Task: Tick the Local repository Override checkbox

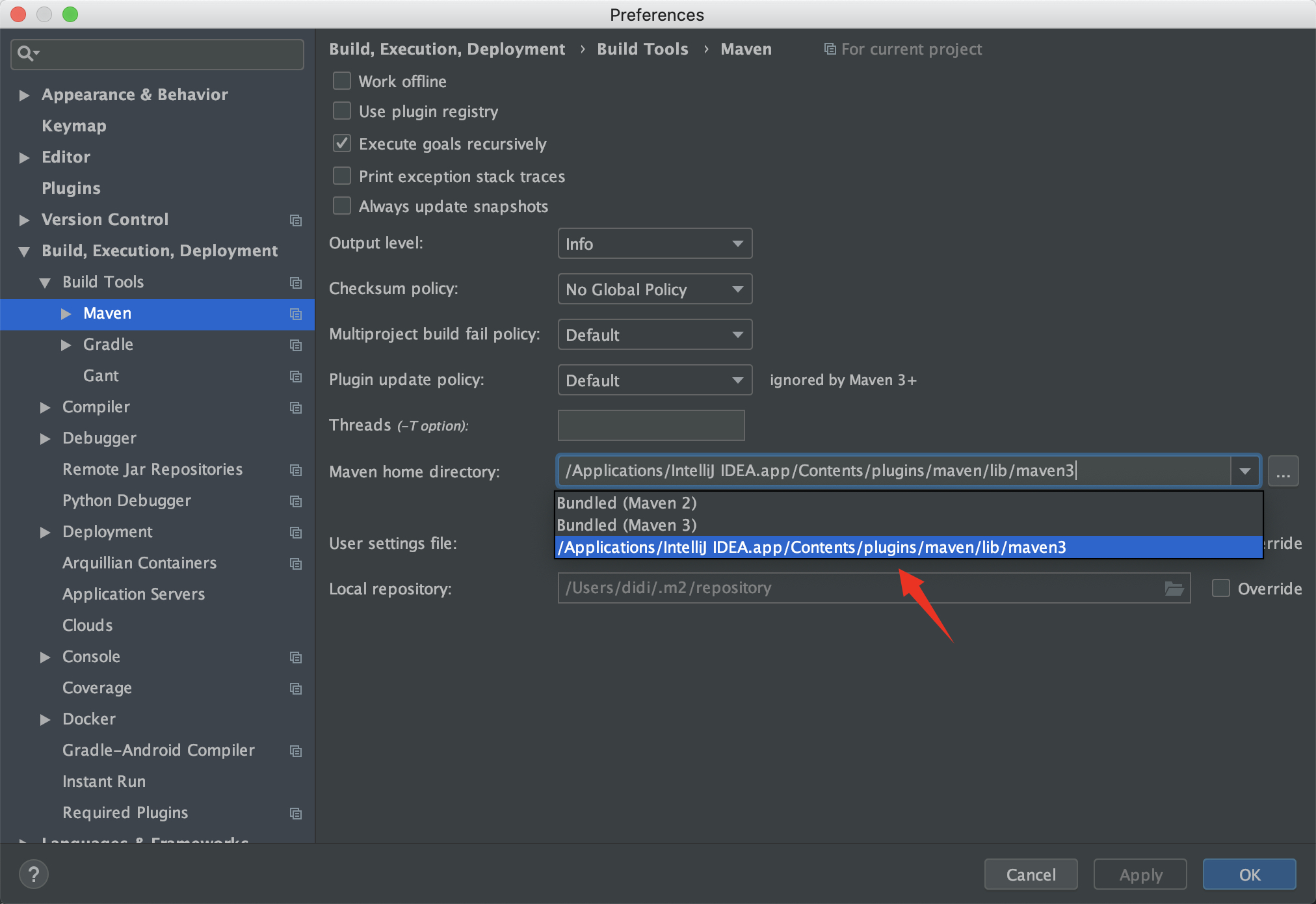Action: 1220,589
